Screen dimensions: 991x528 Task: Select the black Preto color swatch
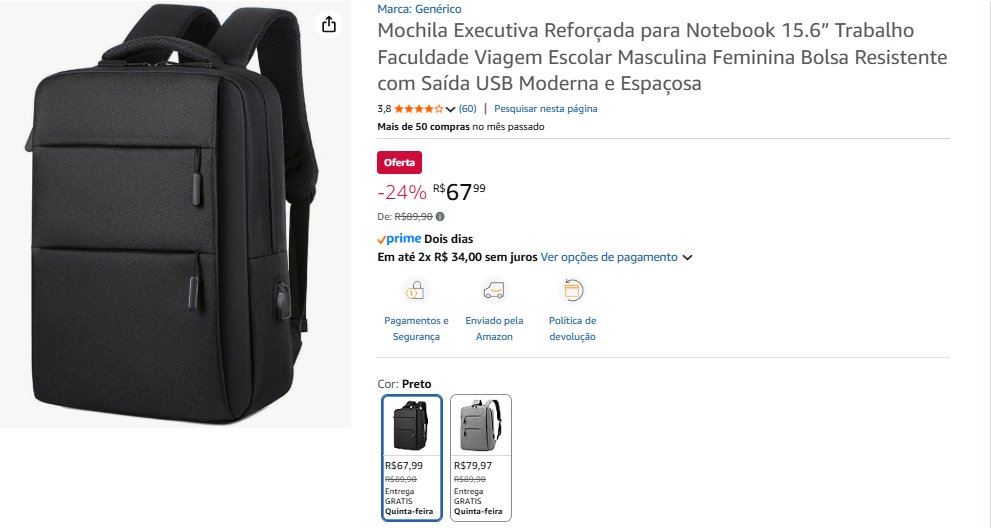pos(412,458)
